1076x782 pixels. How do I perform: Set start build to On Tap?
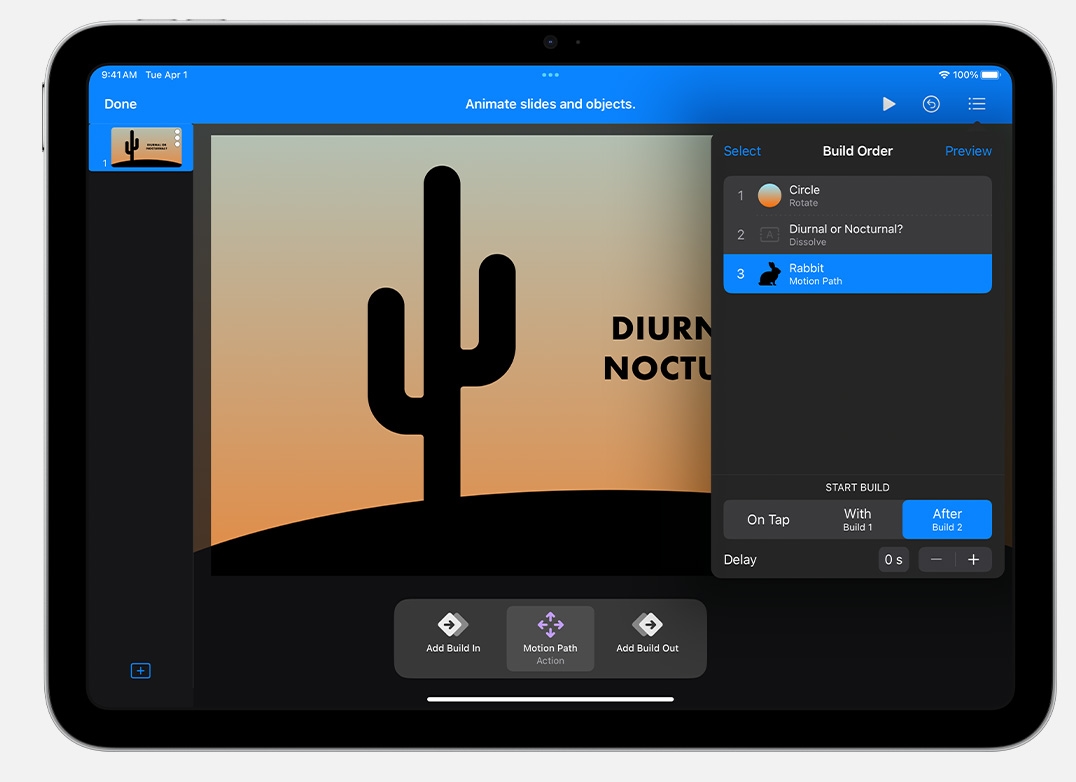[768, 520]
